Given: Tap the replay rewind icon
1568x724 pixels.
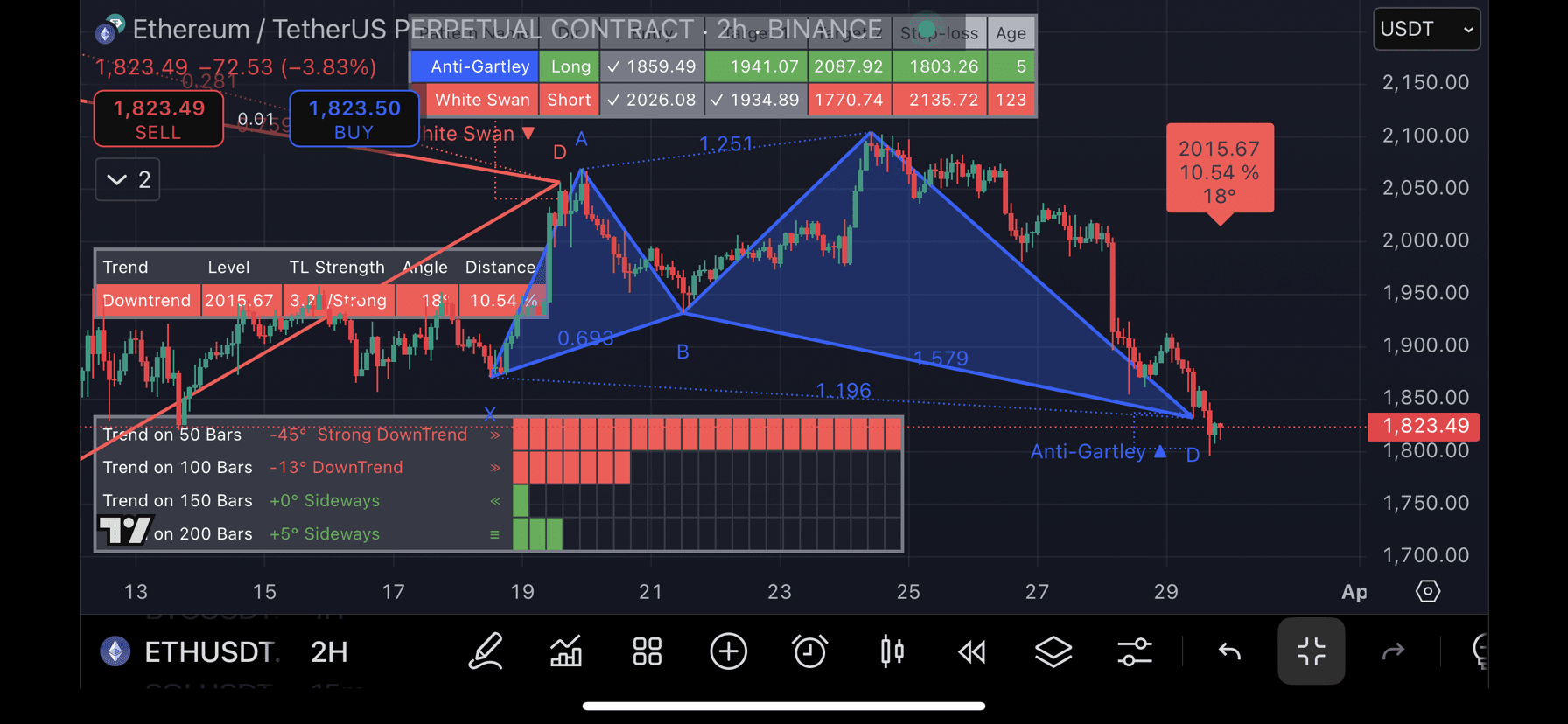Looking at the screenshot, I should [972, 651].
